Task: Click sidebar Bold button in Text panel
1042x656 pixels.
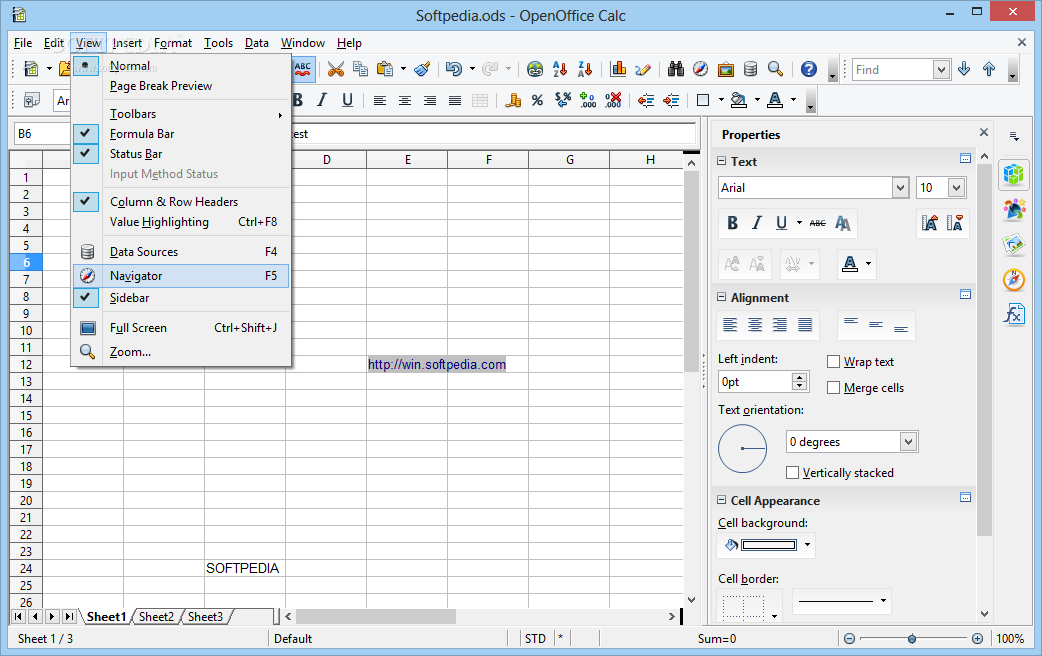Action: tap(732, 223)
